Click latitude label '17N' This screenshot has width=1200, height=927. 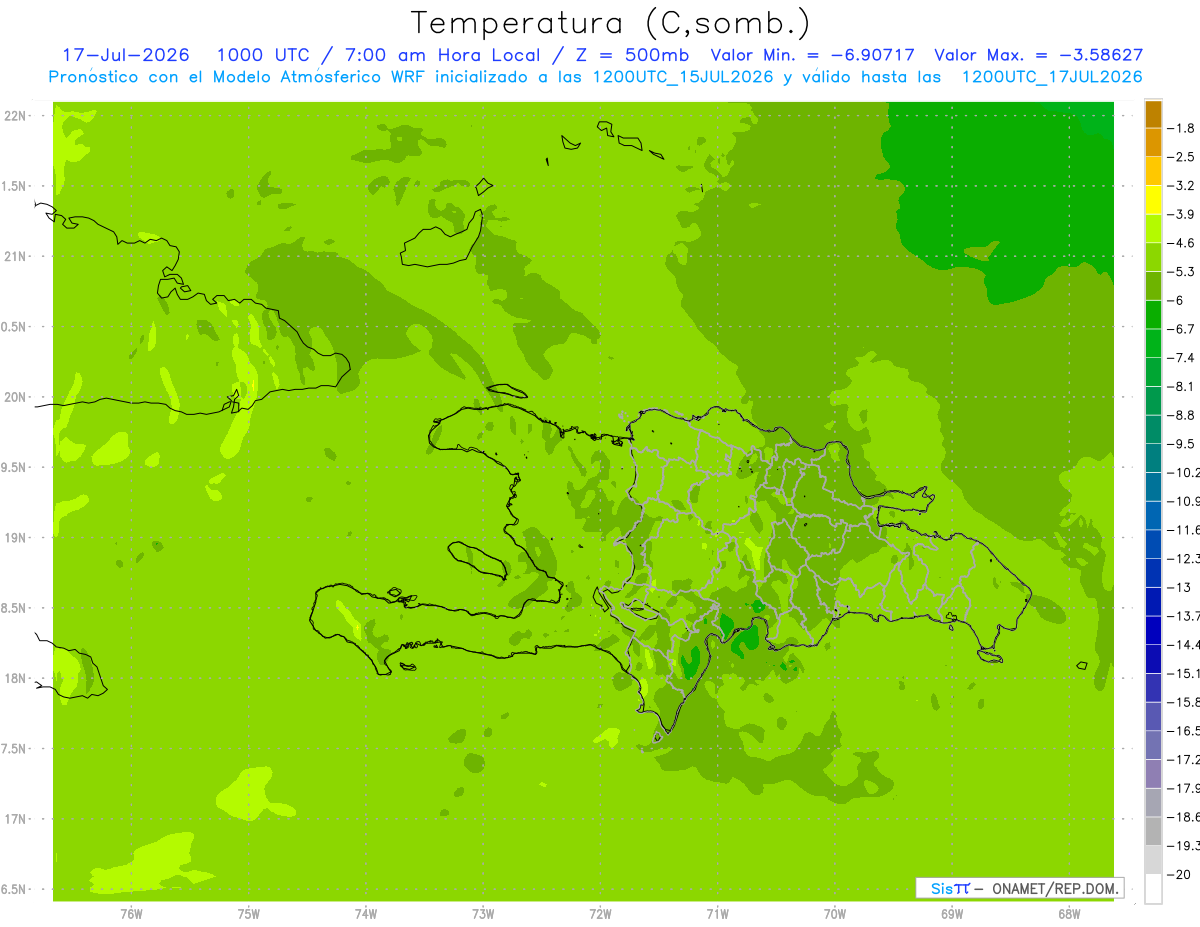click(16, 819)
